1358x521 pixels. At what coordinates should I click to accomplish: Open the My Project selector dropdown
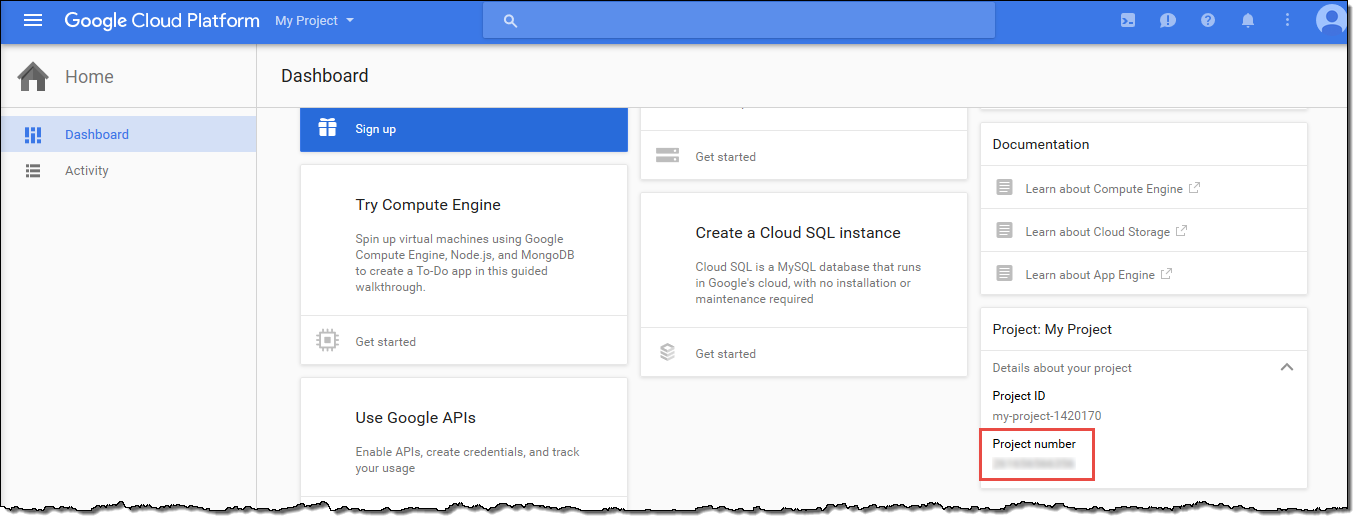tap(314, 20)
